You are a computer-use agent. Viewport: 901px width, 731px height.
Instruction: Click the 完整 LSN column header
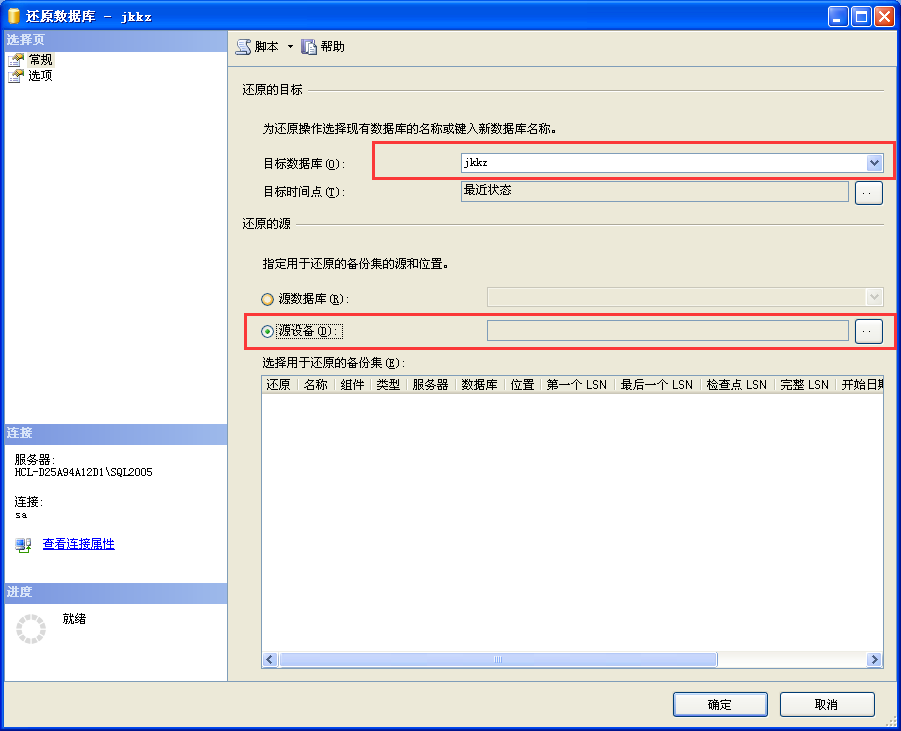tap(804, 384)
